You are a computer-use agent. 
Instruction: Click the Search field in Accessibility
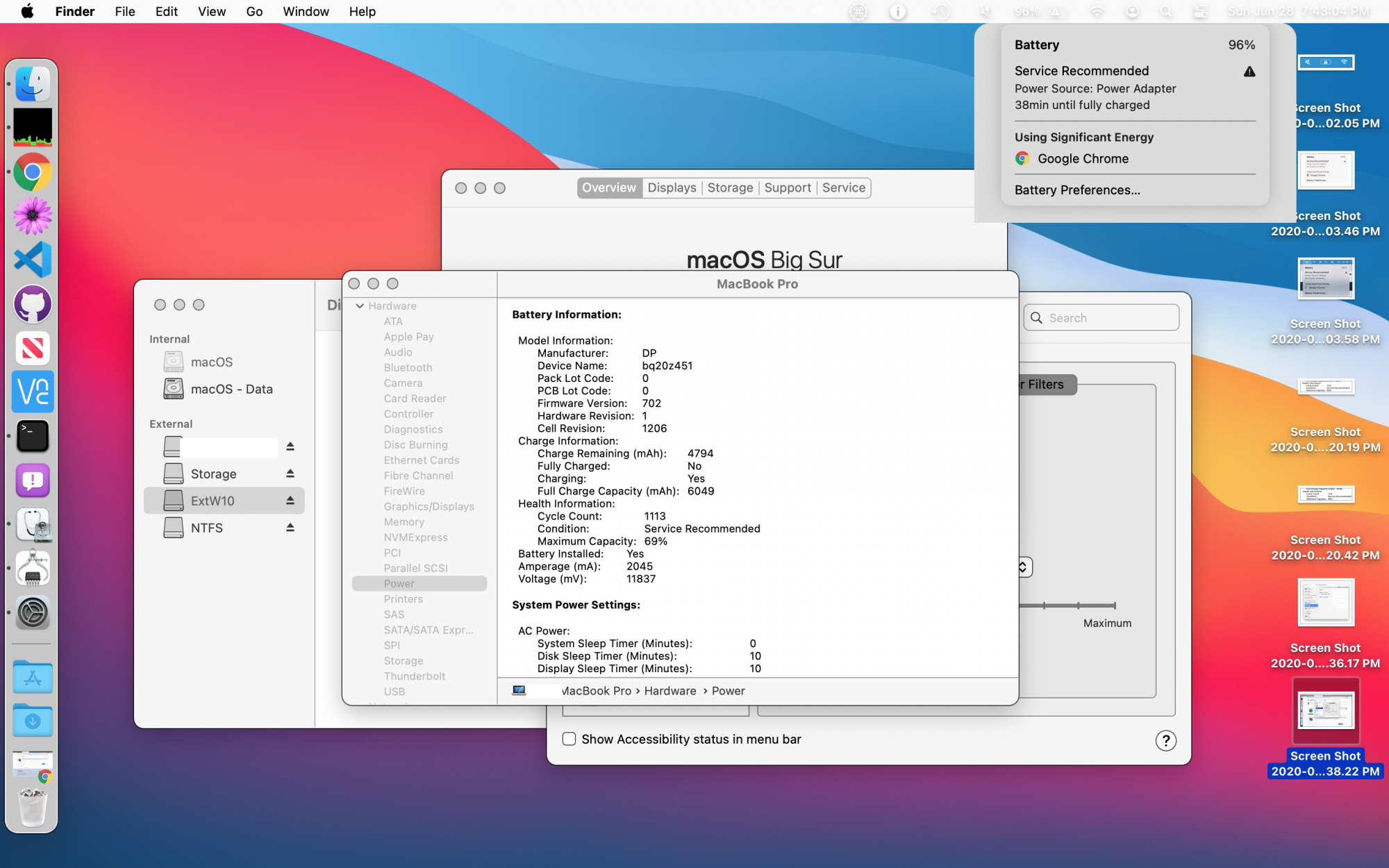point(1101,318)
